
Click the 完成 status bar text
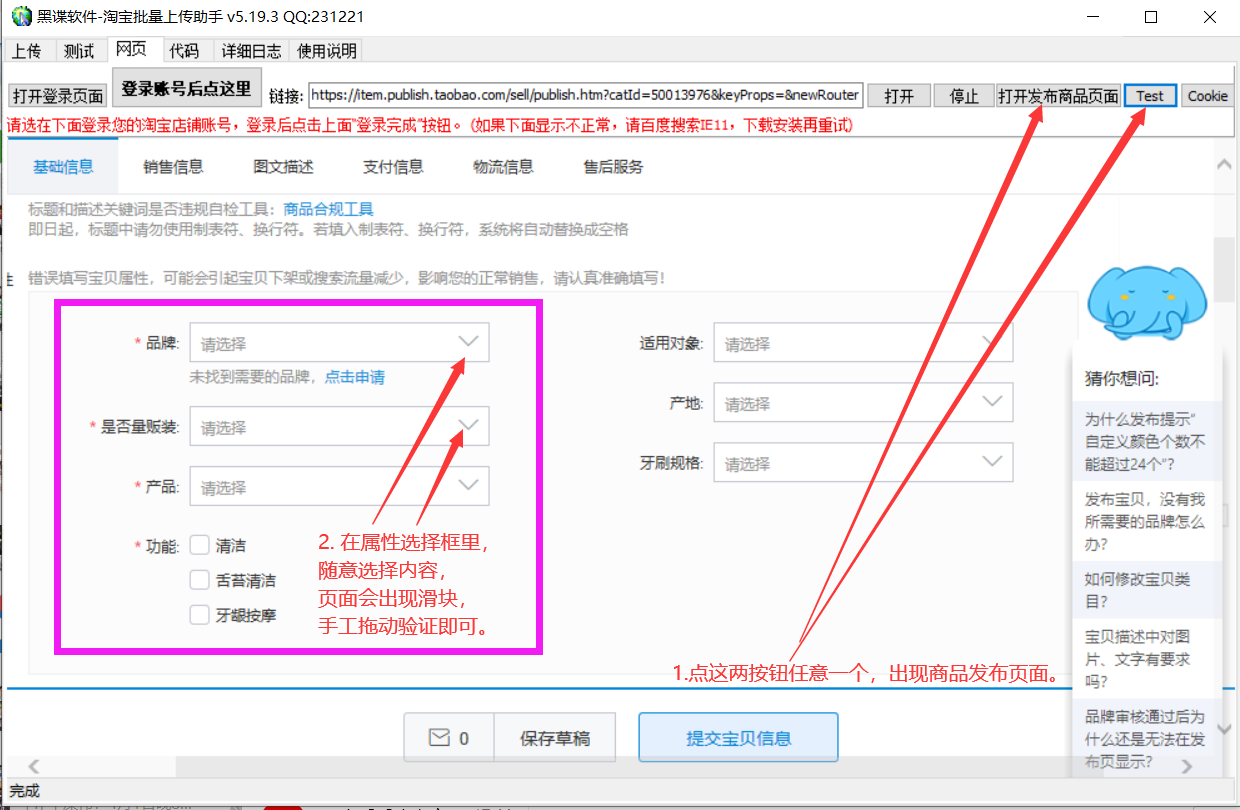click(x=24, y=790)
